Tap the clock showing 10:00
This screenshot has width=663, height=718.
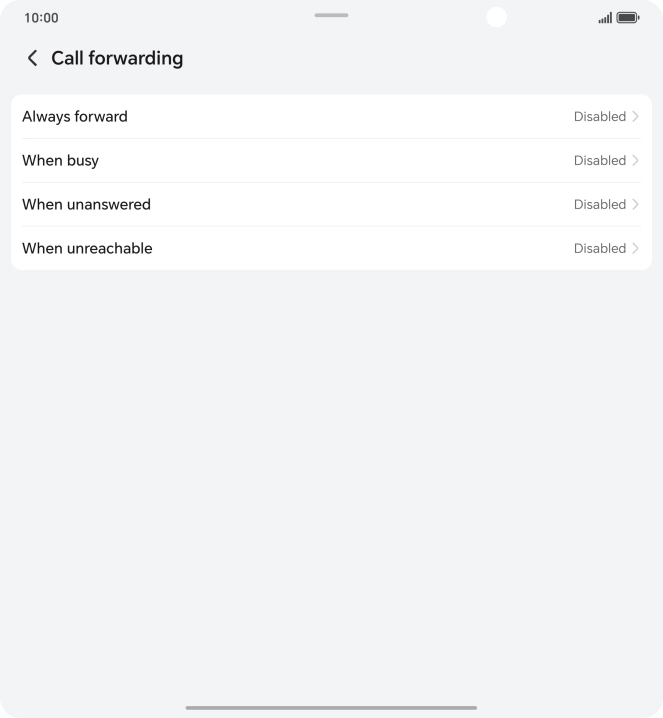[x=41, y=18]
